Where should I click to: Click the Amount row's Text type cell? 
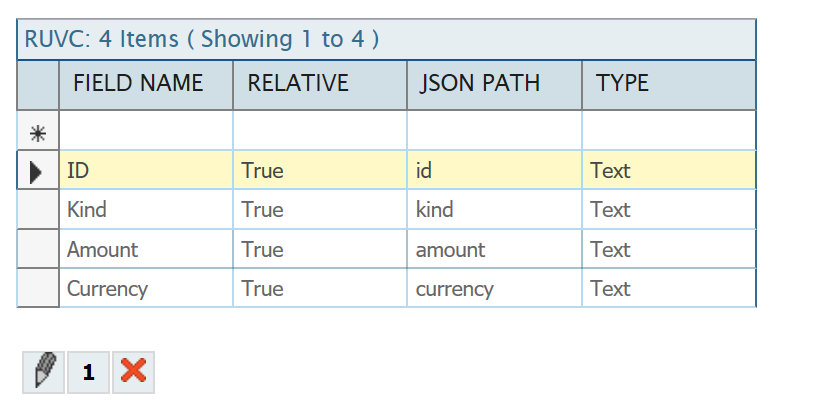[x=668, y=250]
